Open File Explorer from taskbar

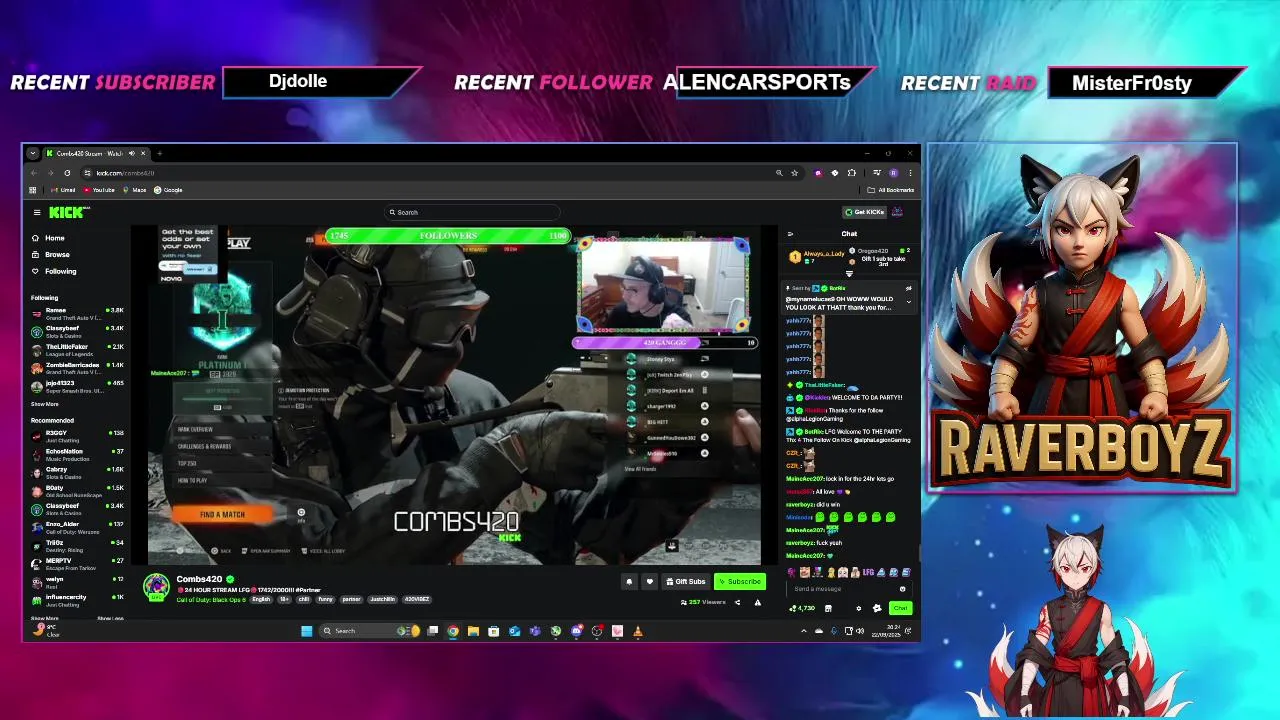473,631
